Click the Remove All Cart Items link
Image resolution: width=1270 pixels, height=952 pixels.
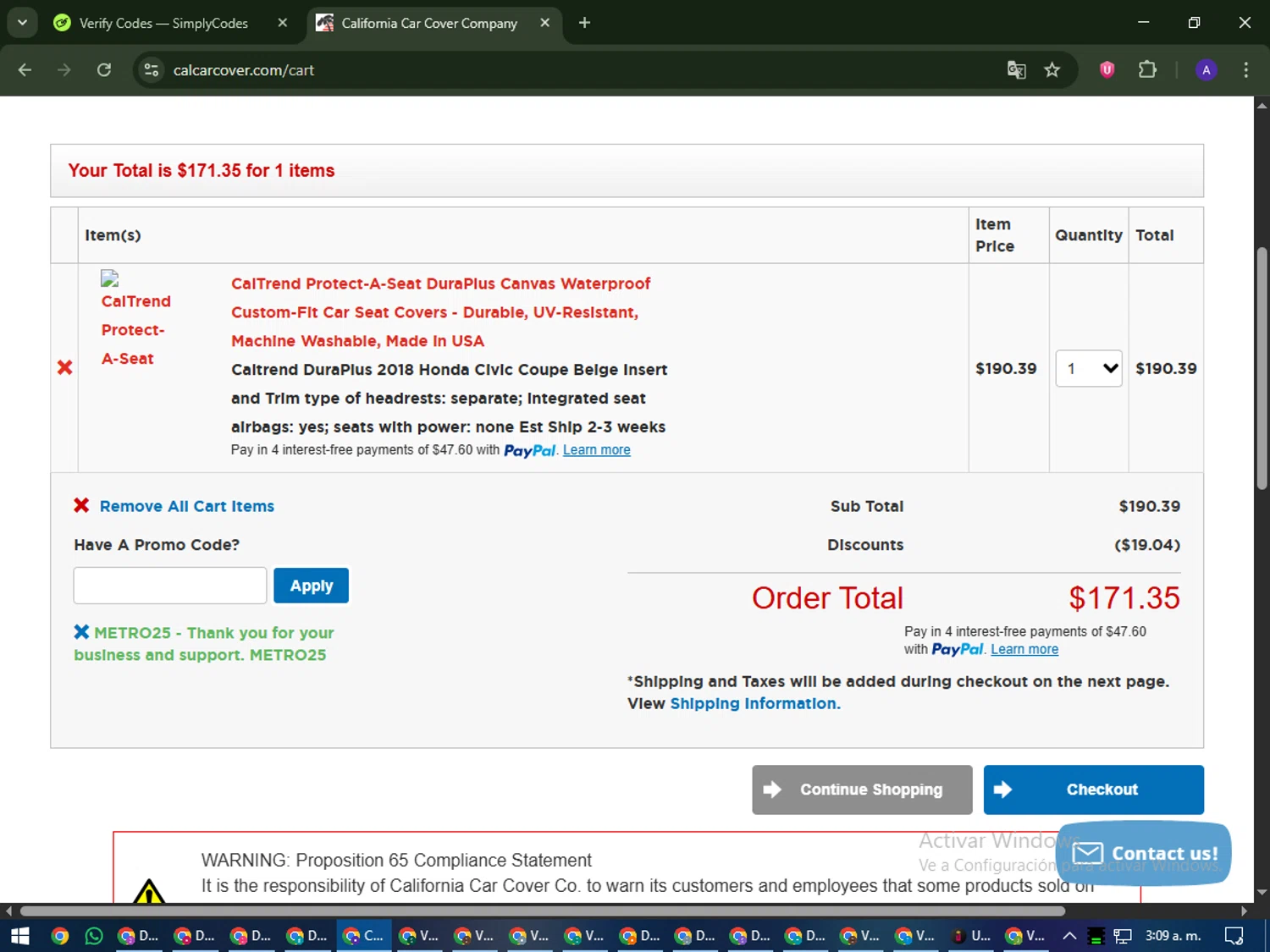pyautogui.click(x=187, y=506)
